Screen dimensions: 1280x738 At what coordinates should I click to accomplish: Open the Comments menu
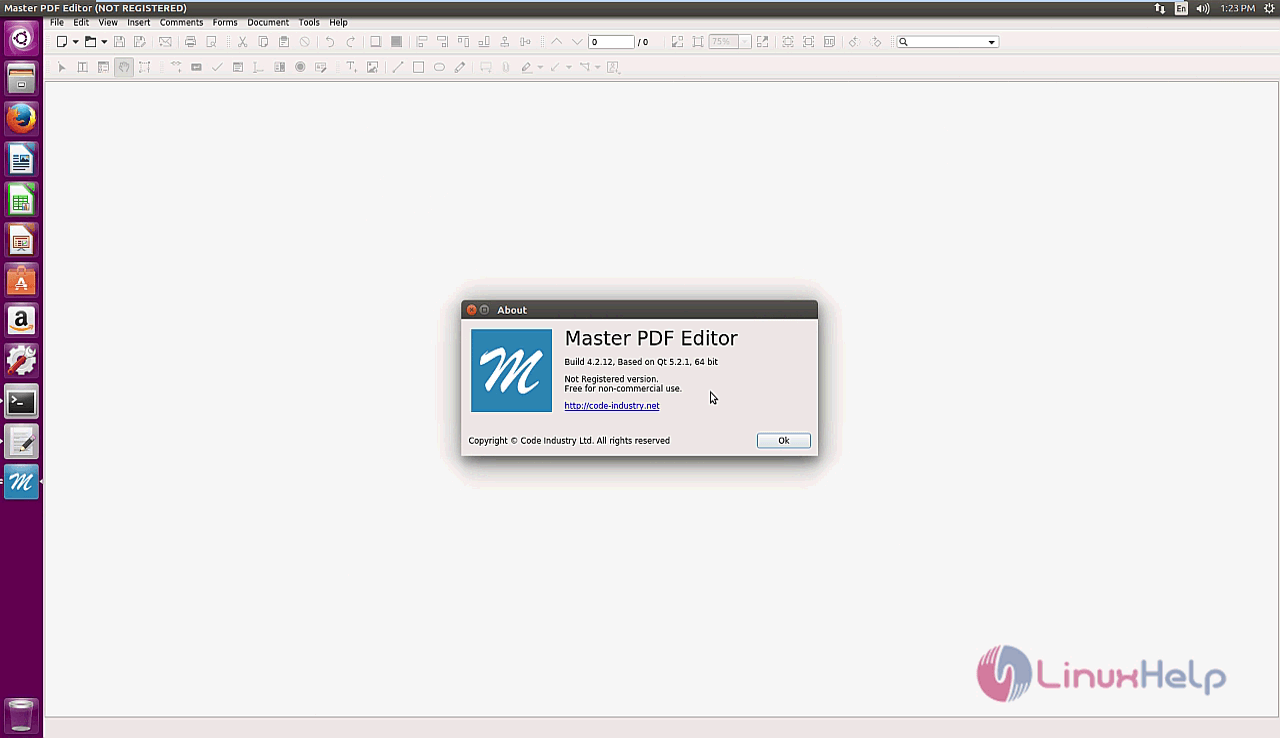tap(181, 22)
